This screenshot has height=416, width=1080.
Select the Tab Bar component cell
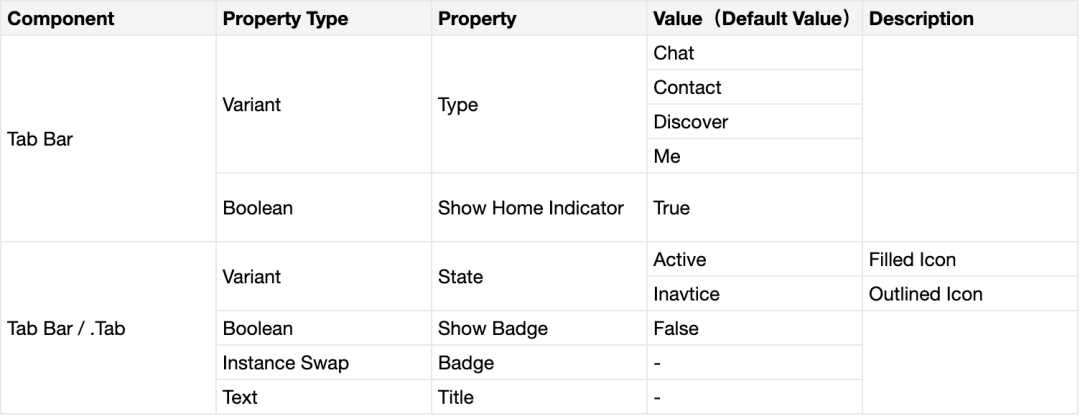pos(108,138)
